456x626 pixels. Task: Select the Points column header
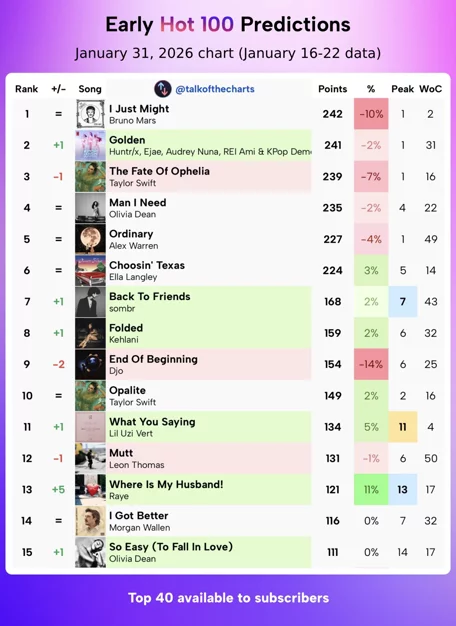333,89
